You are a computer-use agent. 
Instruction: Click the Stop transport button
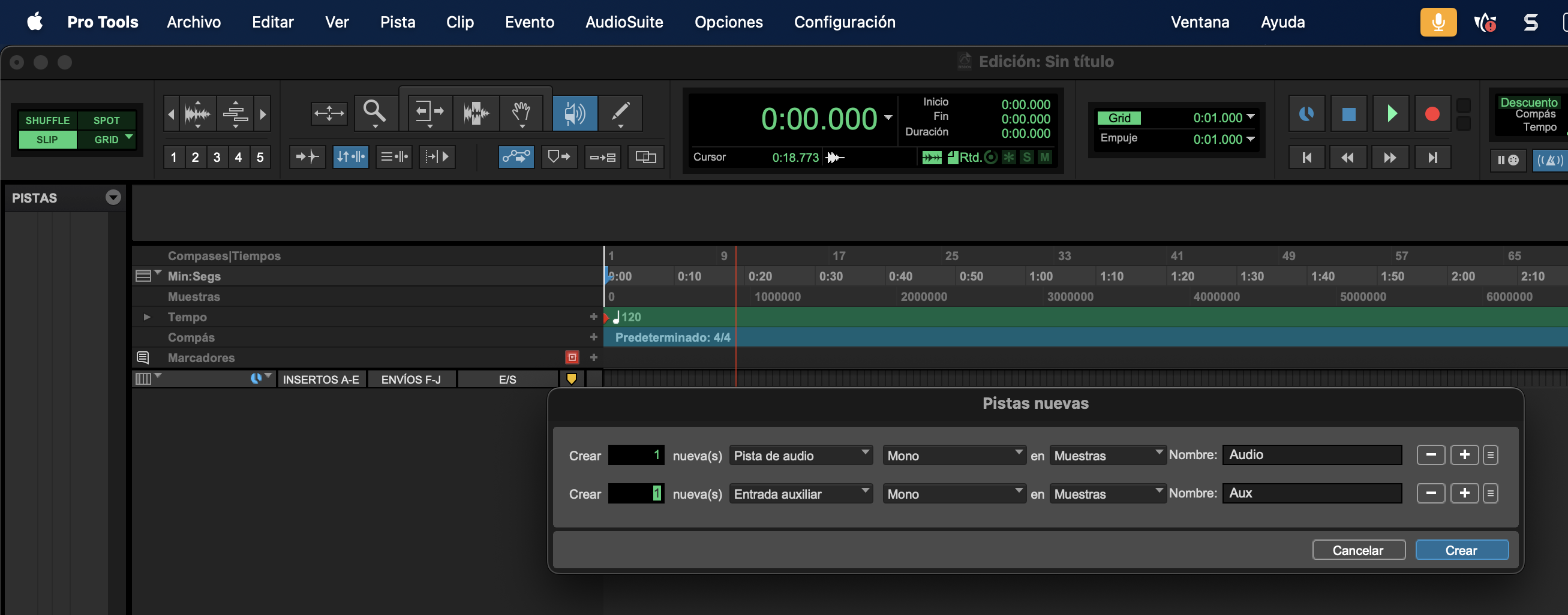point(1348,114)
